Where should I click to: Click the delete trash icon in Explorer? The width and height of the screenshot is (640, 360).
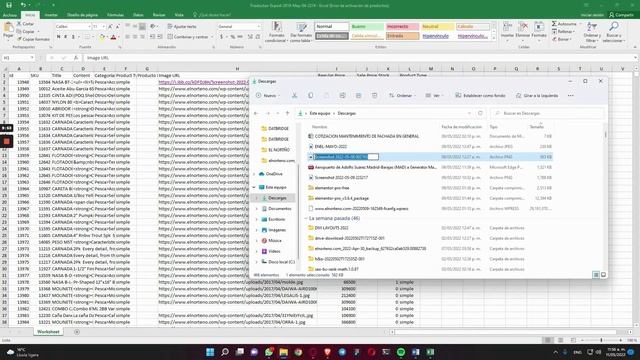[374, 96]
